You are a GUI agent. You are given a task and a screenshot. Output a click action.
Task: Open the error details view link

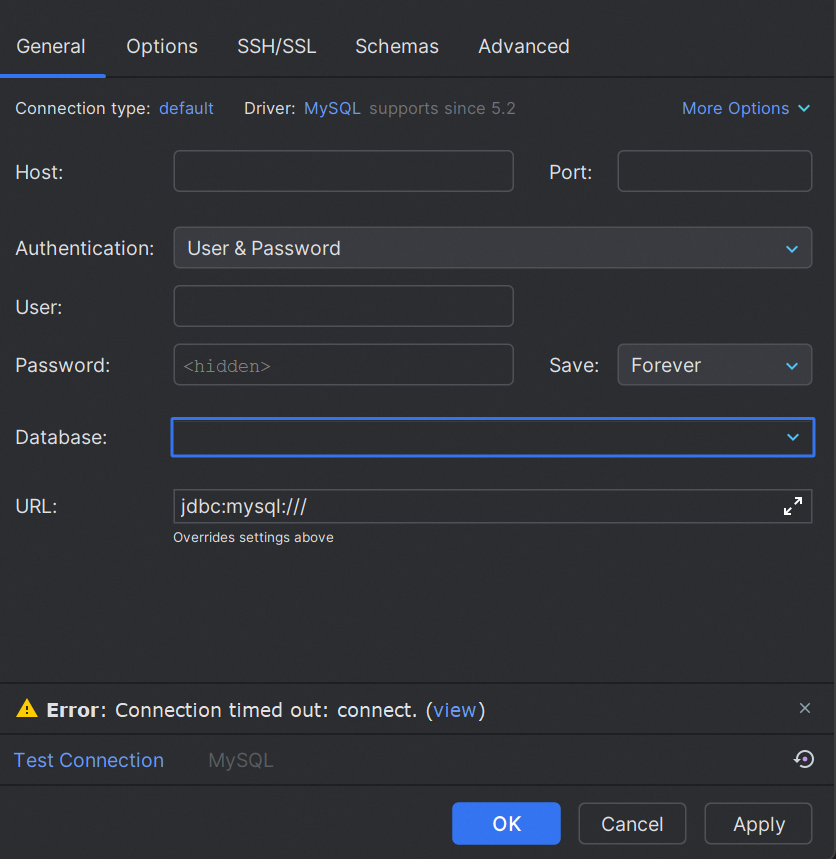pyautogui.click(x=454, y=710)
